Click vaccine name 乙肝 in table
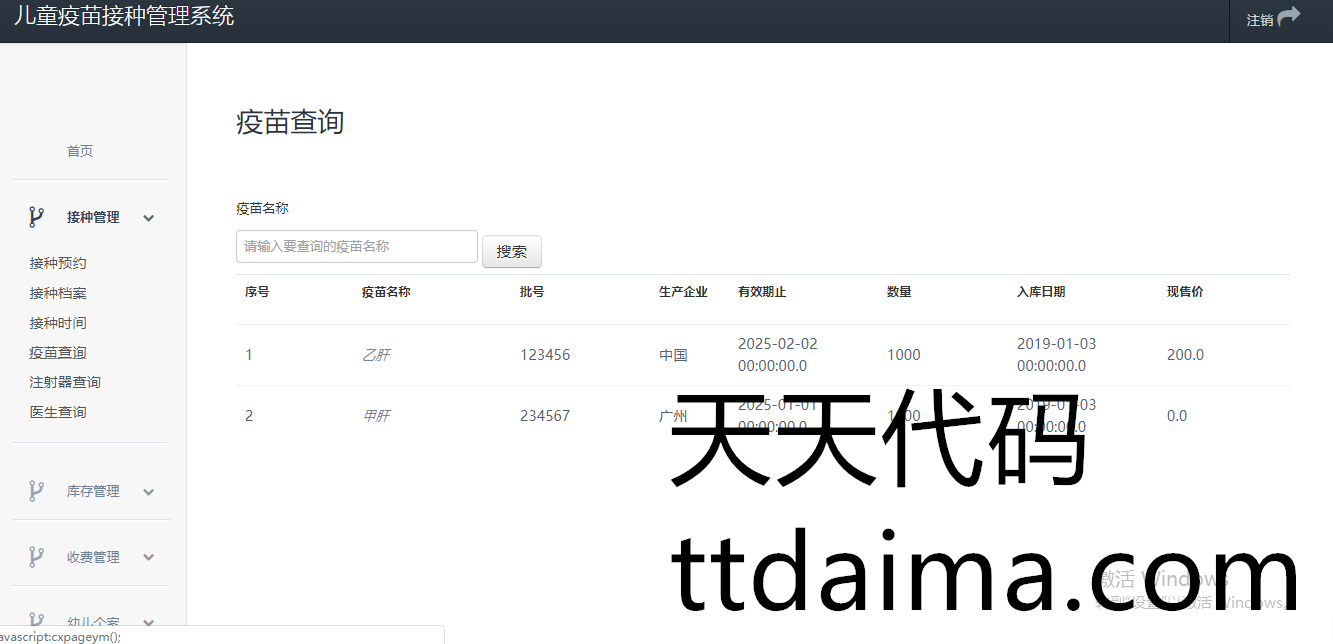The image size is (1333, 644). tap(376, 355)
